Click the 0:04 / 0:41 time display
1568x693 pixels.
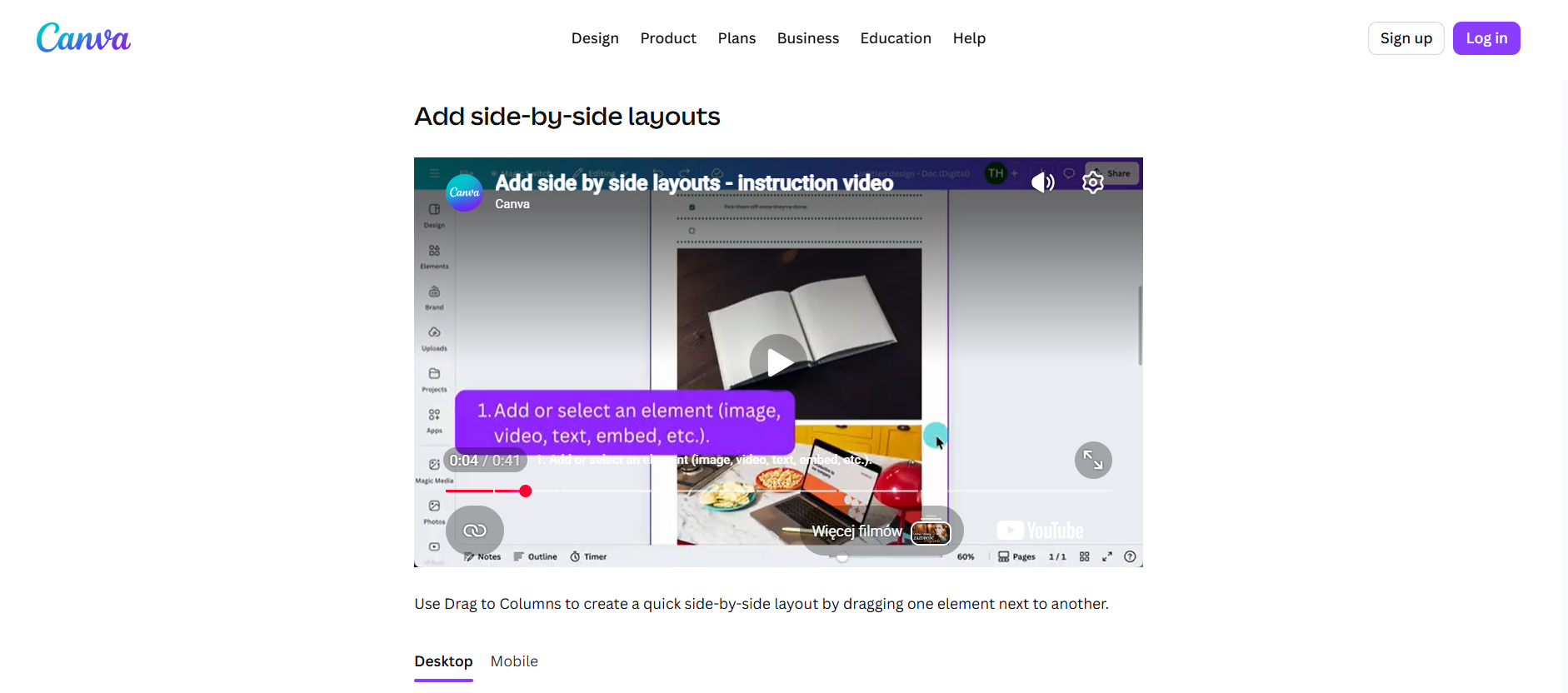tap(485, 461)
